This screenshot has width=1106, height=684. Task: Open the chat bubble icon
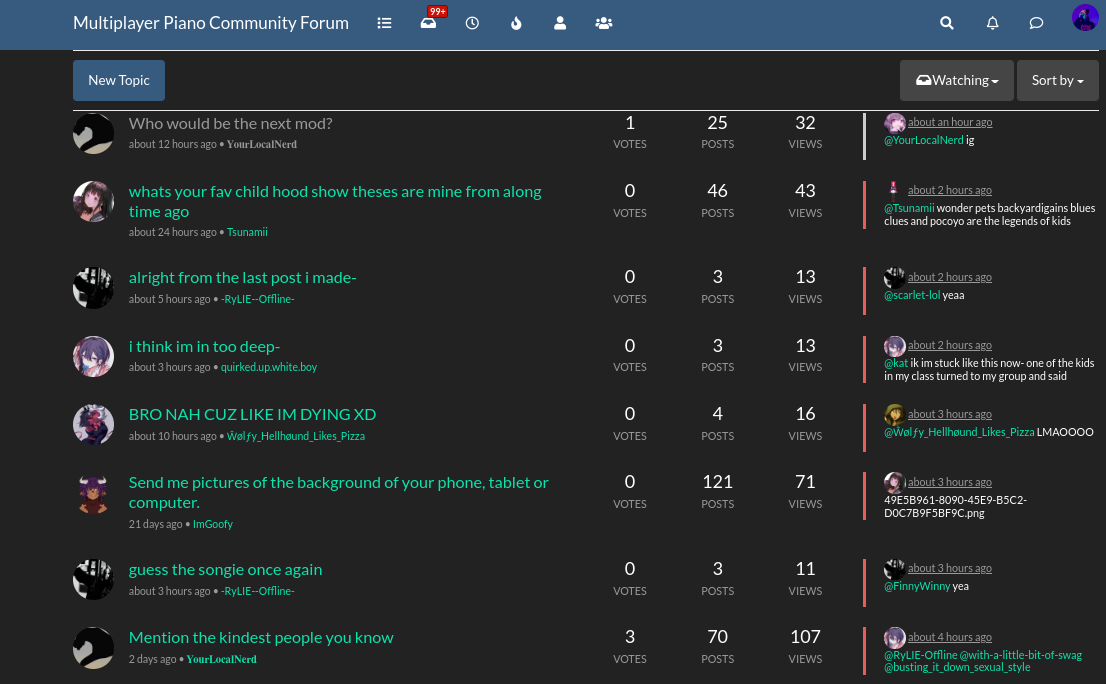[x=1037, y=23]
